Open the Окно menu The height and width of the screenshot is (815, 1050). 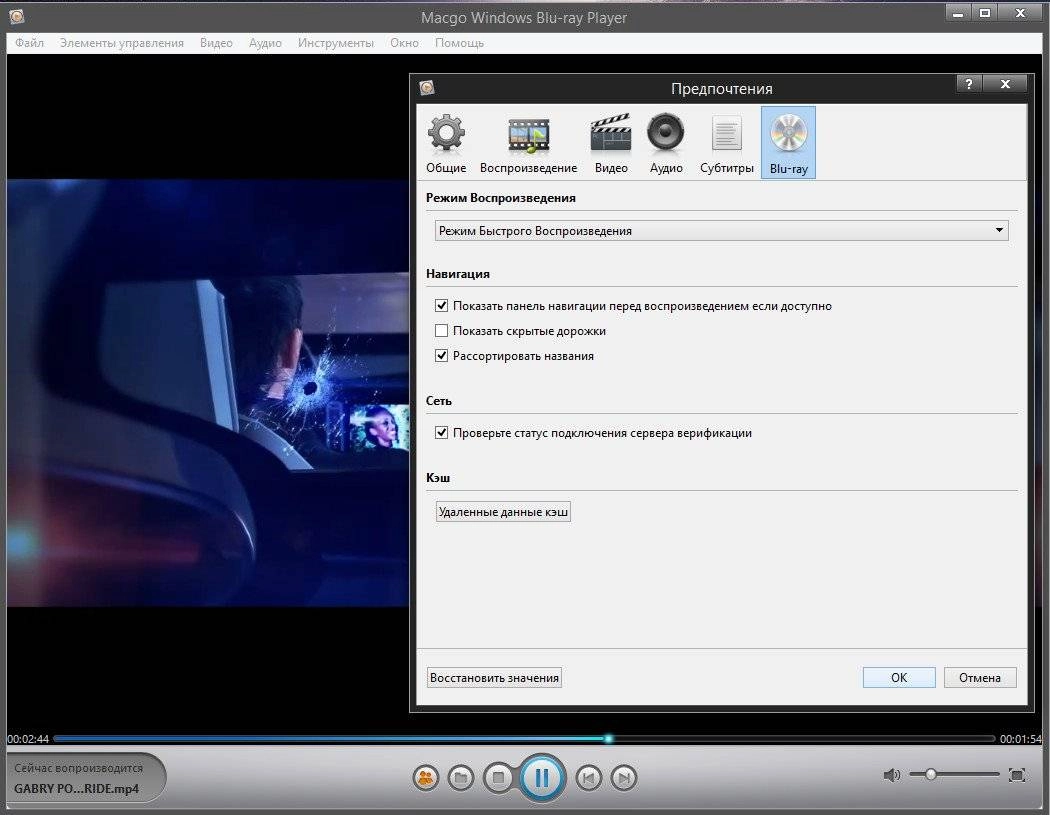404,43
